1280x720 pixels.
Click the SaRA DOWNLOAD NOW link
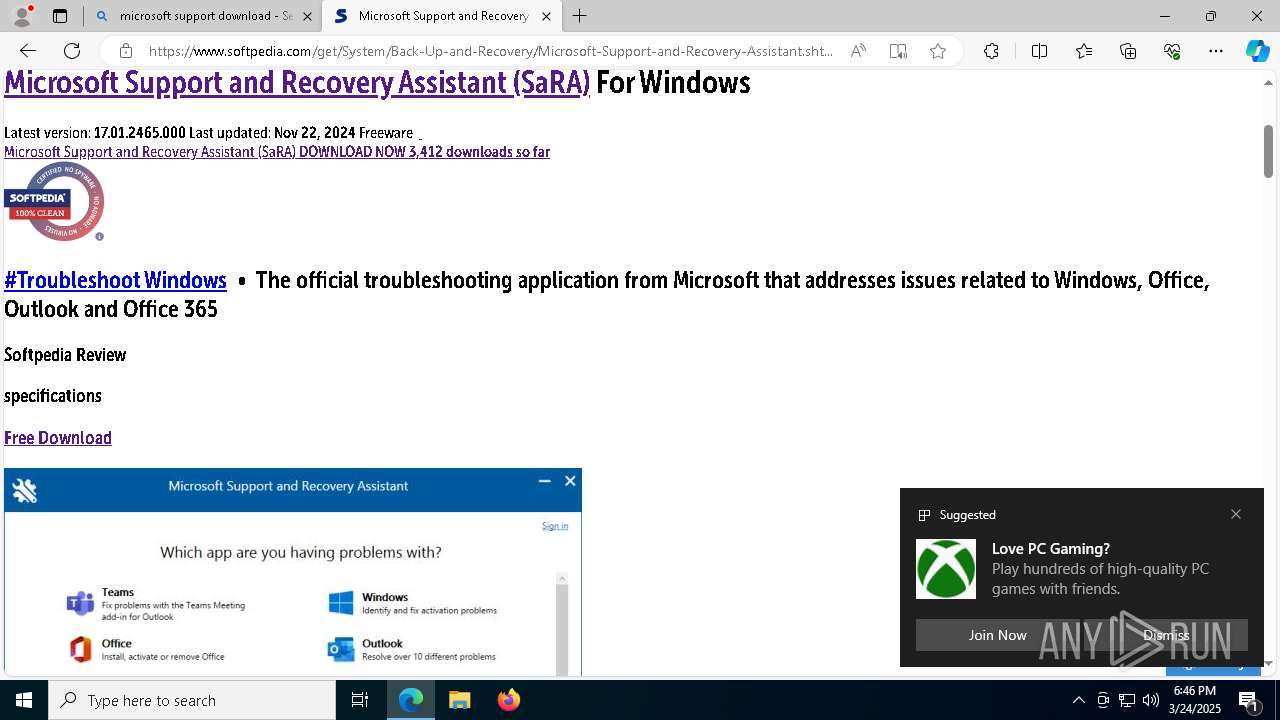277,152
